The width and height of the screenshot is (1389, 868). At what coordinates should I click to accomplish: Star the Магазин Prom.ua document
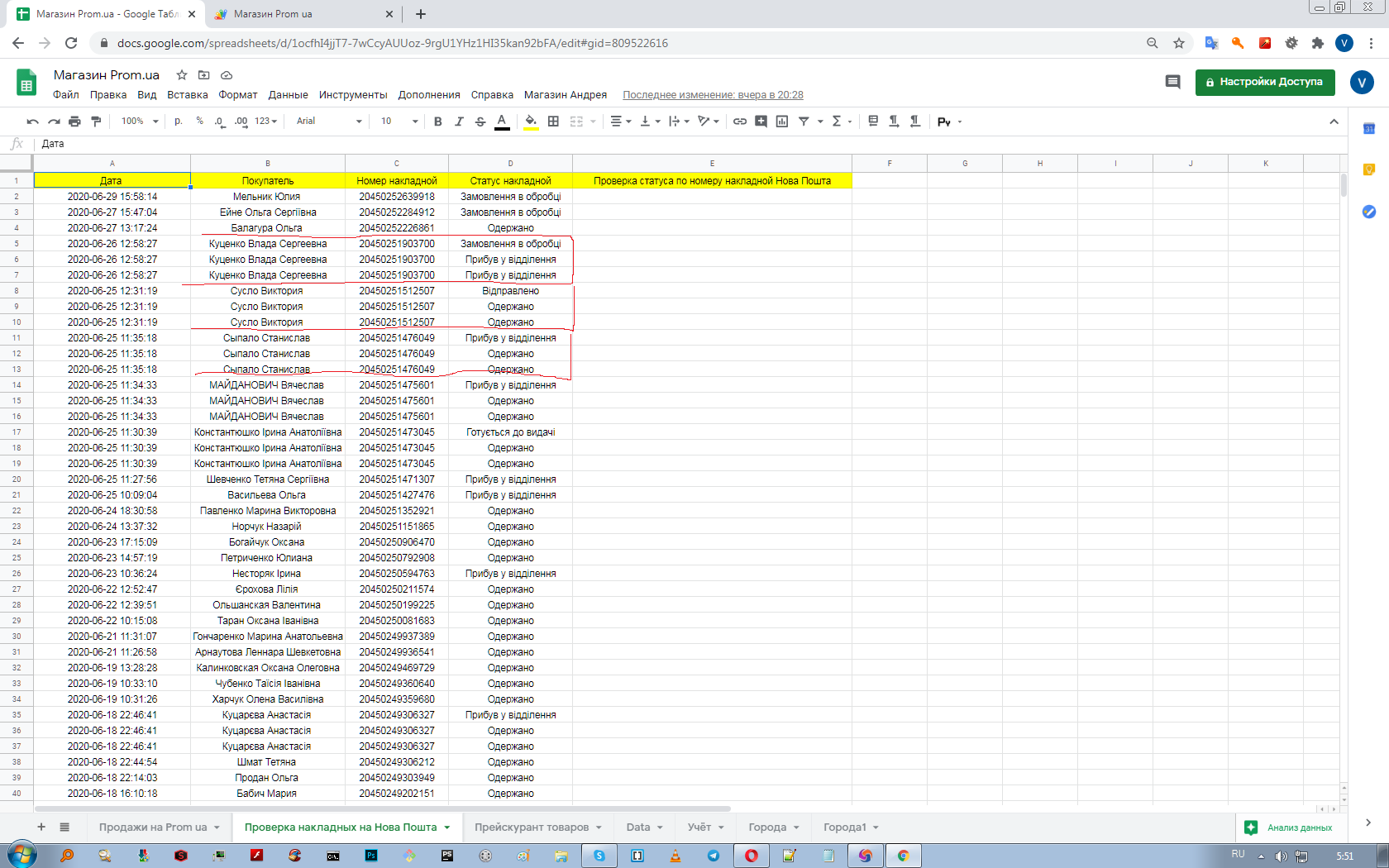[x=182, y=75]
